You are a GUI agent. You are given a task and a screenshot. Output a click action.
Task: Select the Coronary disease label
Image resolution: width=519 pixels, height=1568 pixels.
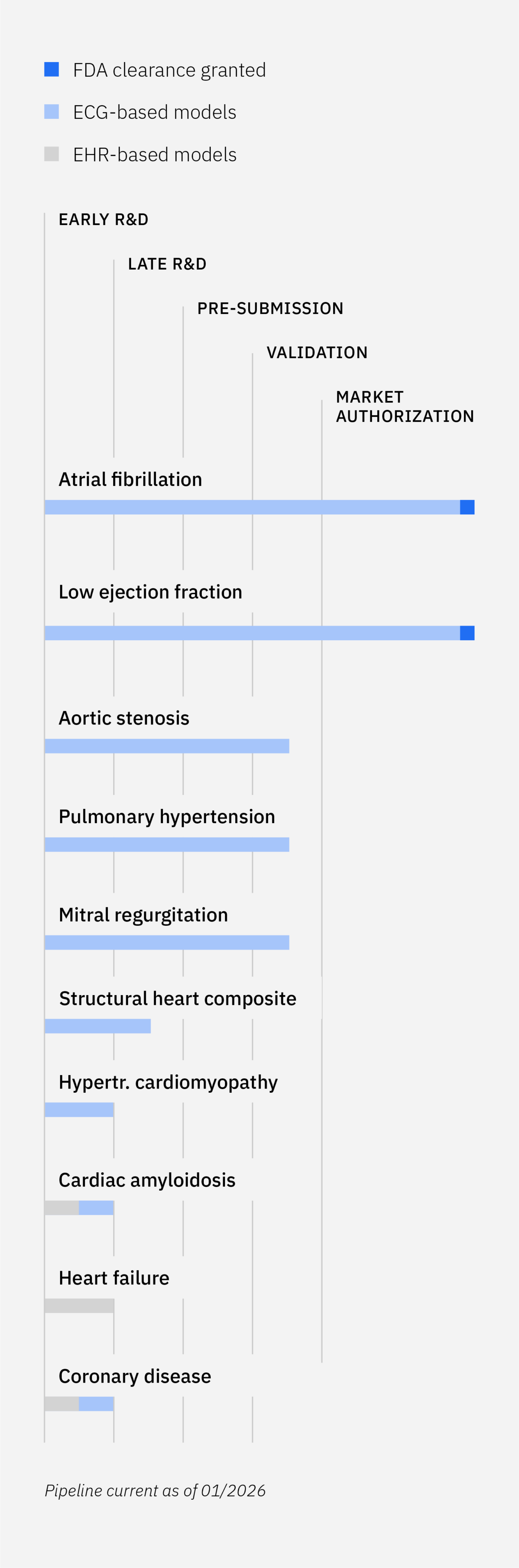[x=134, y=1376]
